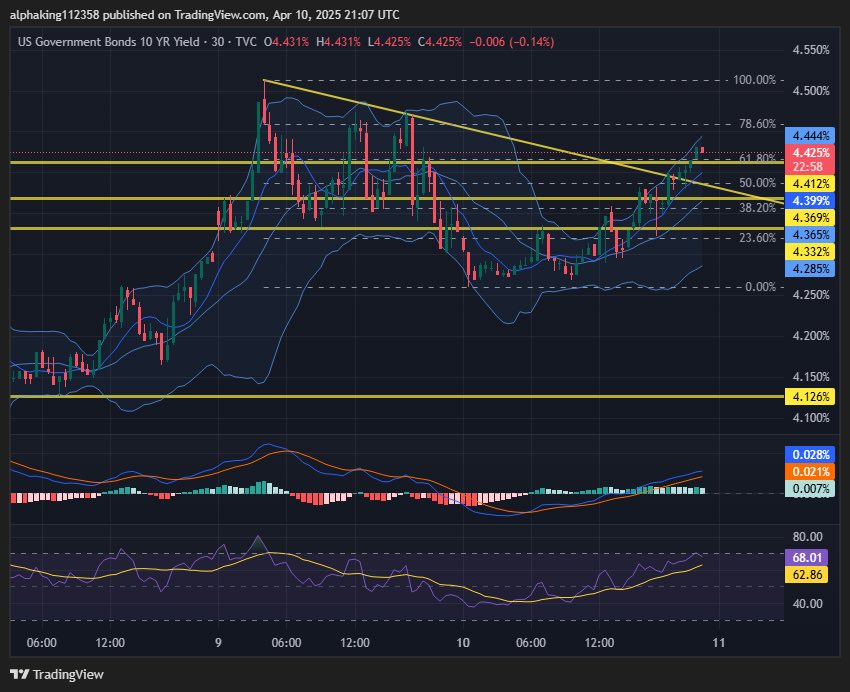The width and height of the screenshot is (850, 692).
Task: Click the RSI average value label 62.86
Action: [806, 574]
